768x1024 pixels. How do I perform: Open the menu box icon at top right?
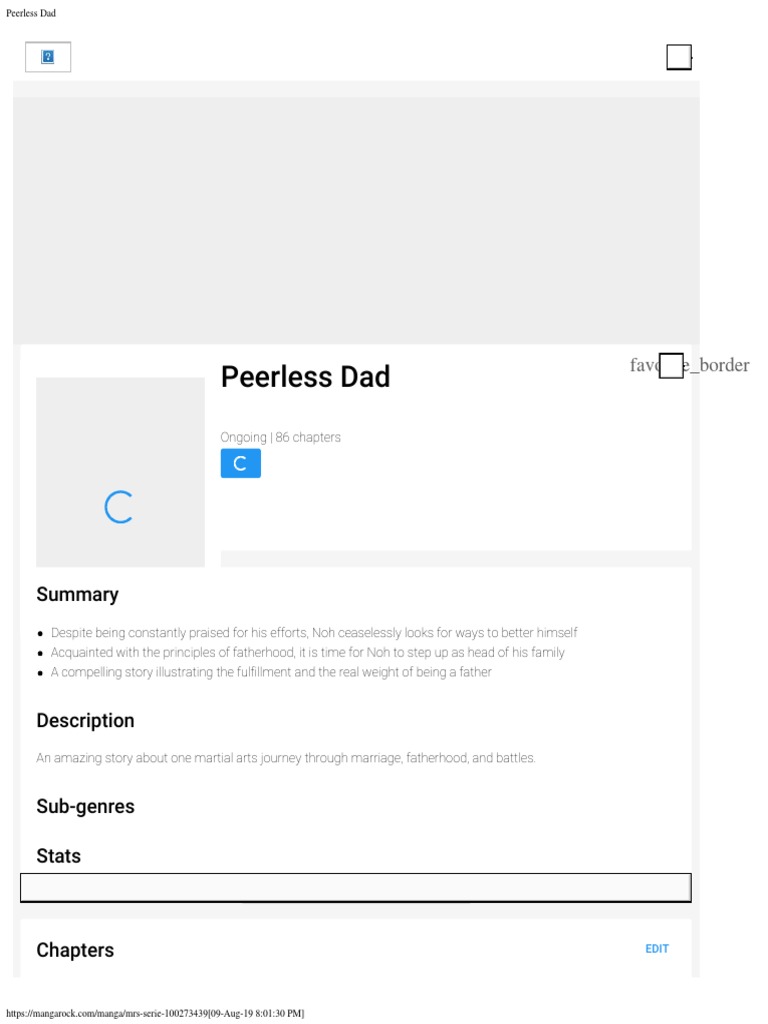679,57
